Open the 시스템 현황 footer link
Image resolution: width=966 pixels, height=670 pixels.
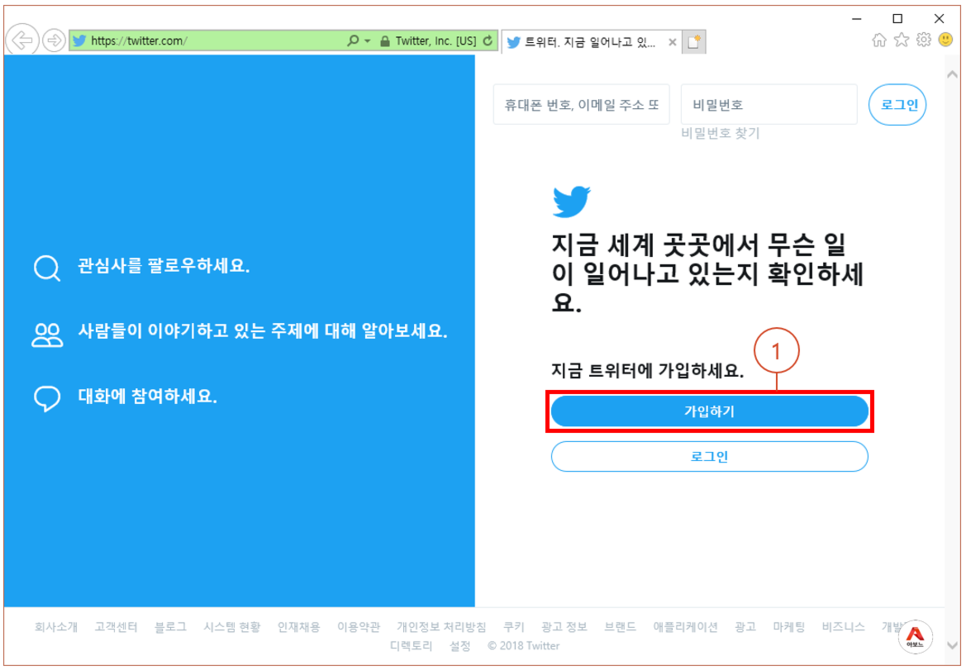click(232, 627)
